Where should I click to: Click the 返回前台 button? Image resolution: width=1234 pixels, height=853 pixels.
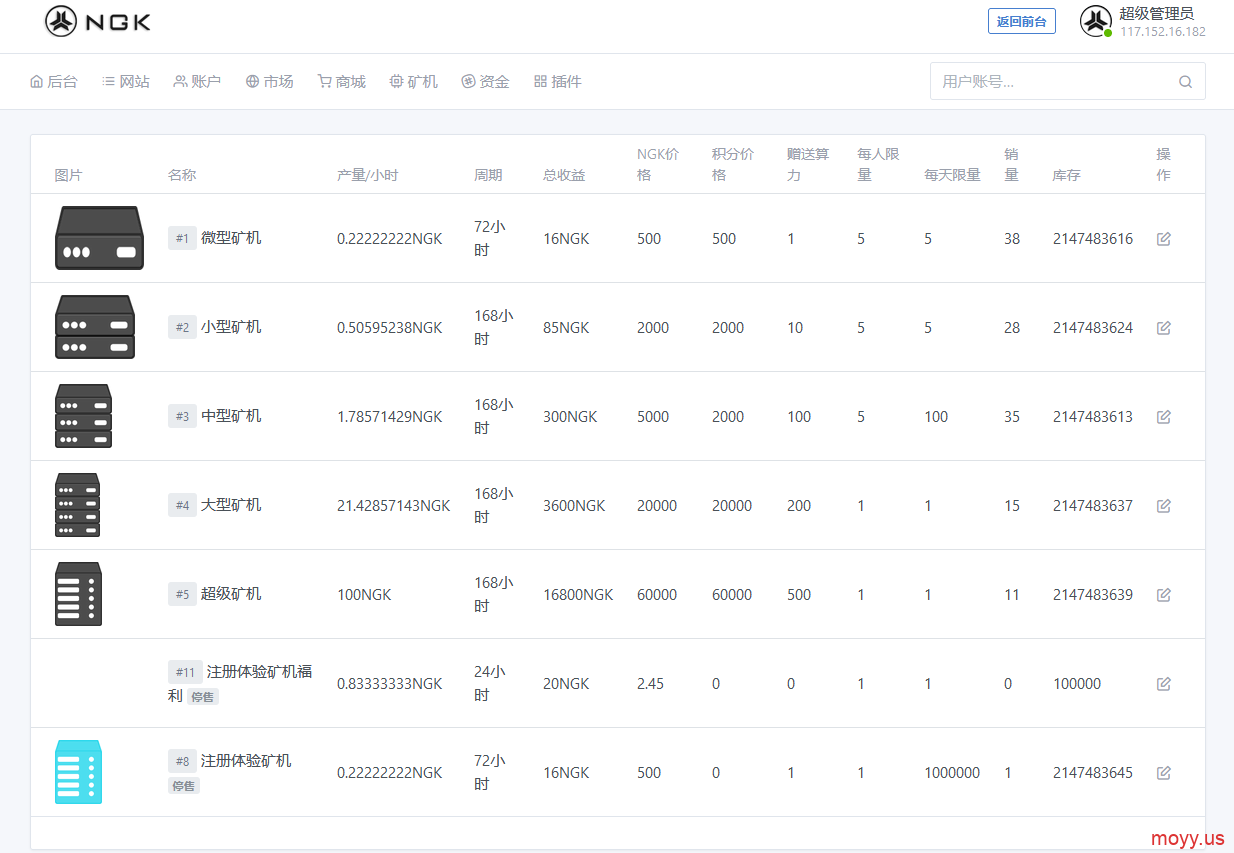pos(1022,21)
